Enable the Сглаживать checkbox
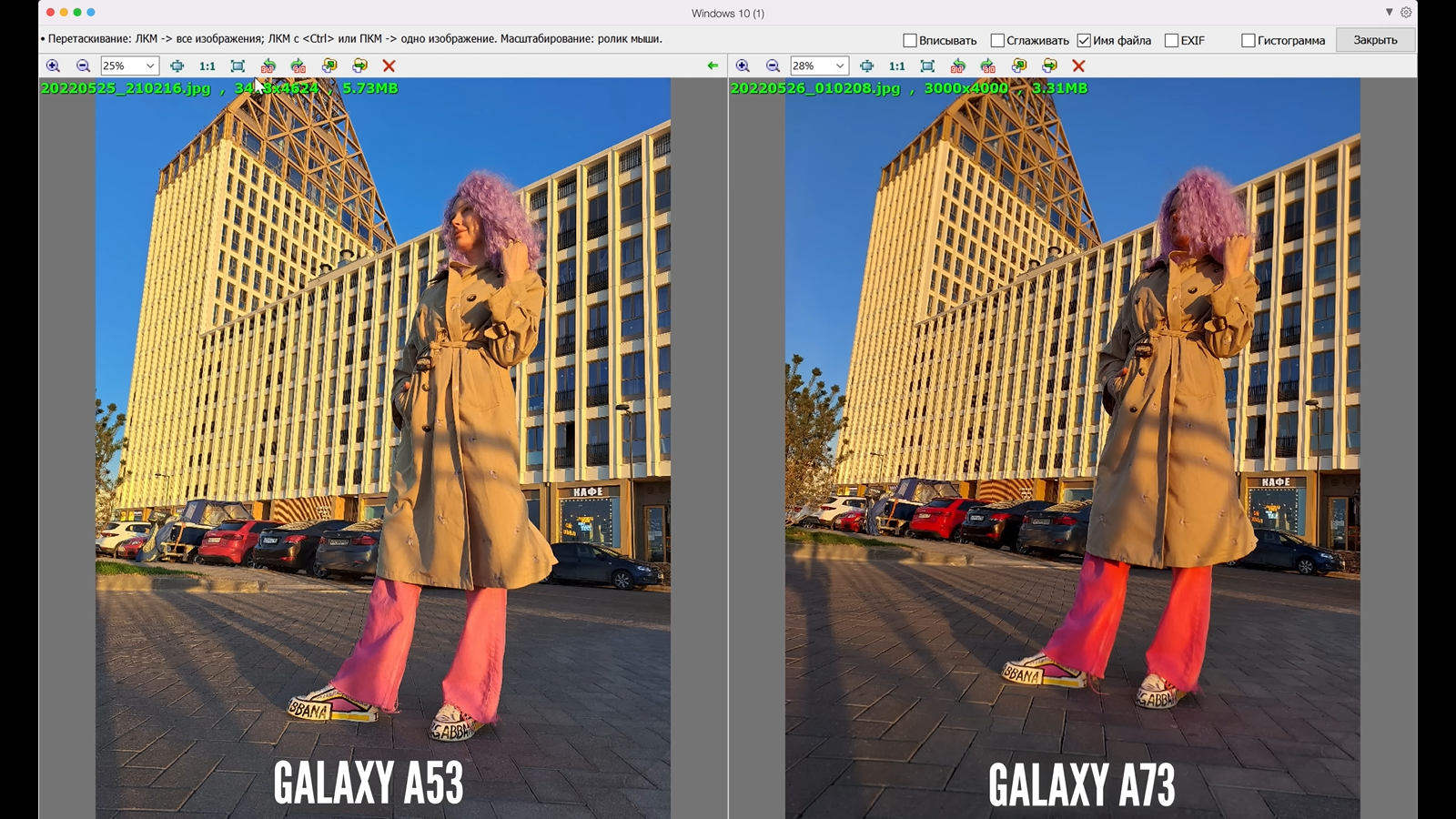This screenshot has height=819, width=1456. (x=996, y=40)
